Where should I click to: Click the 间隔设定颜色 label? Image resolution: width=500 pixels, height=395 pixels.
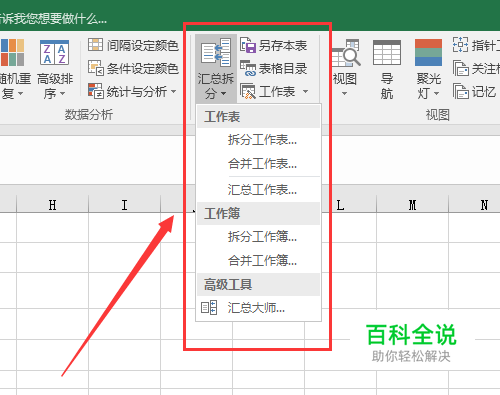(x=143, y=45)
